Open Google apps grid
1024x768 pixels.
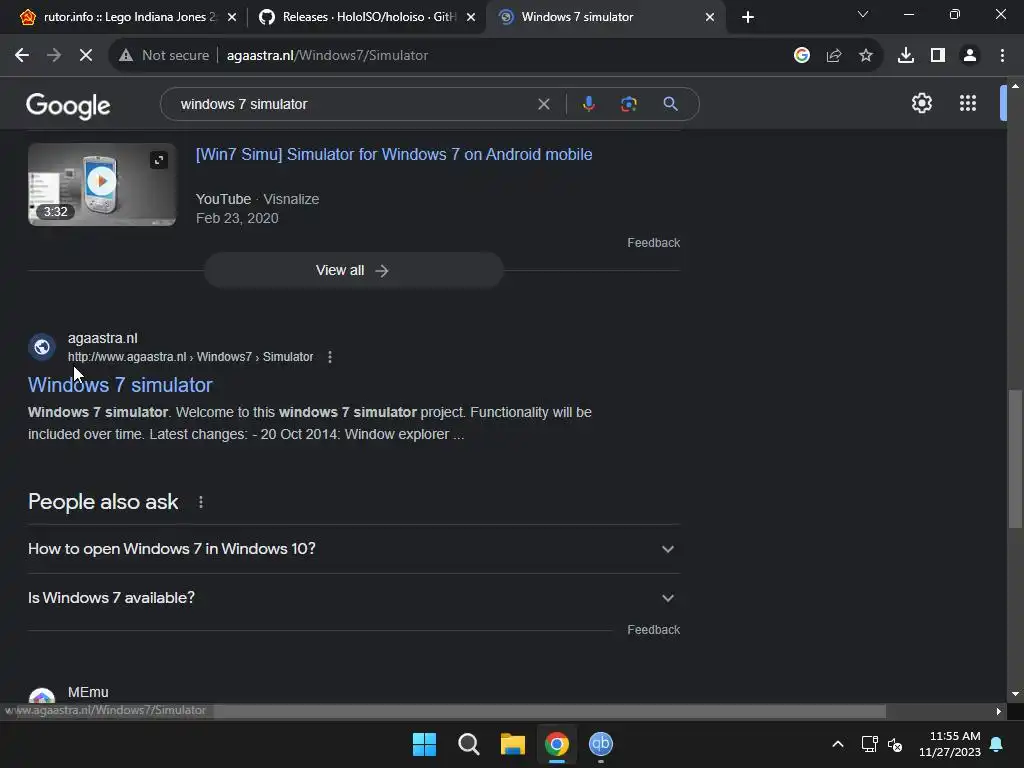967,103
